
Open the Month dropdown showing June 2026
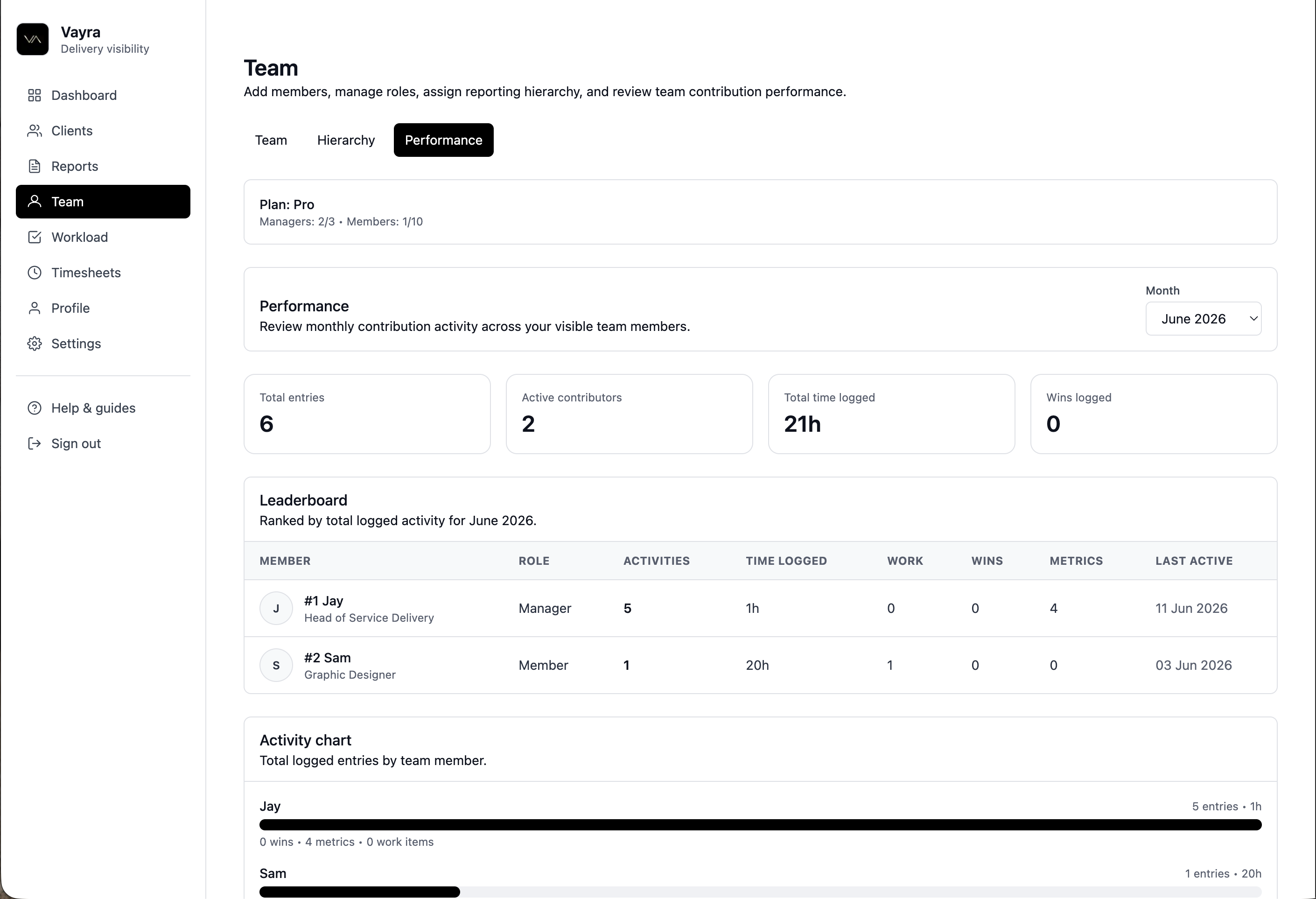1204,318
